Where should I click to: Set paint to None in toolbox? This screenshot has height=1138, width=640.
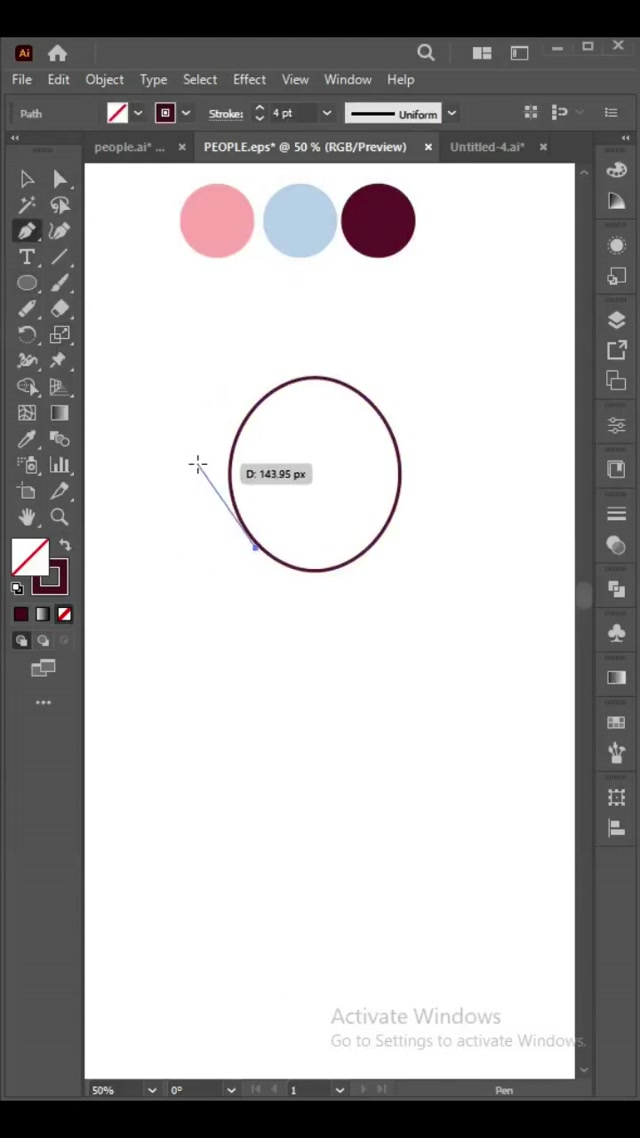tap(64, 614)
